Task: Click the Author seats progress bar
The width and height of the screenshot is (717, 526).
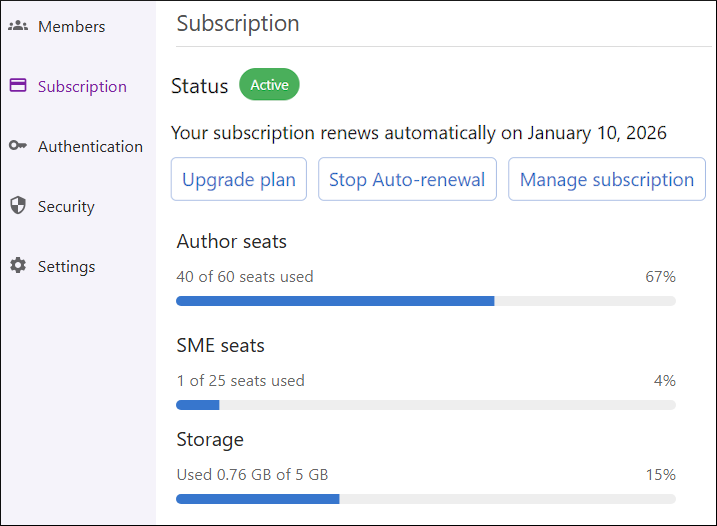Action: click(x=425, y=301)
